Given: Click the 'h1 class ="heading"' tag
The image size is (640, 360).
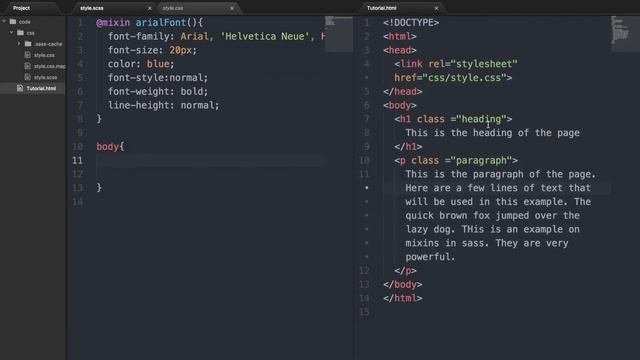Looking at the screenshot, I should pos(453,119).
